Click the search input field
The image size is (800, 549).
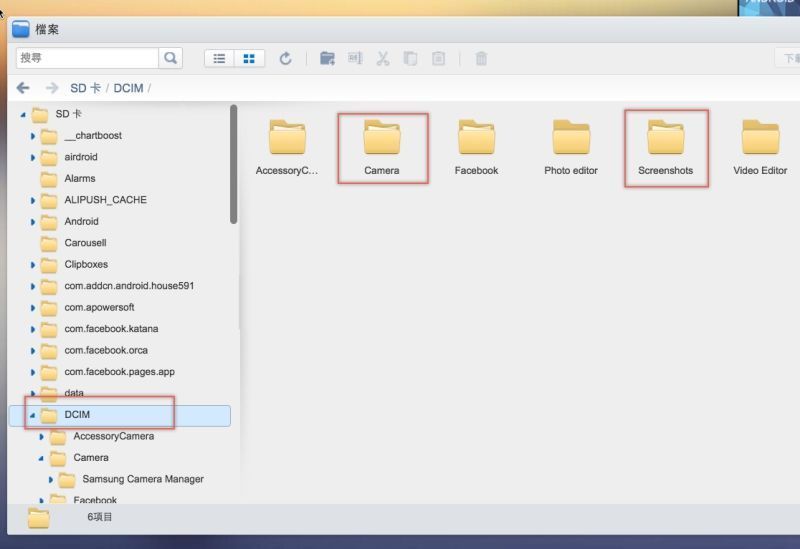(87, 58)
